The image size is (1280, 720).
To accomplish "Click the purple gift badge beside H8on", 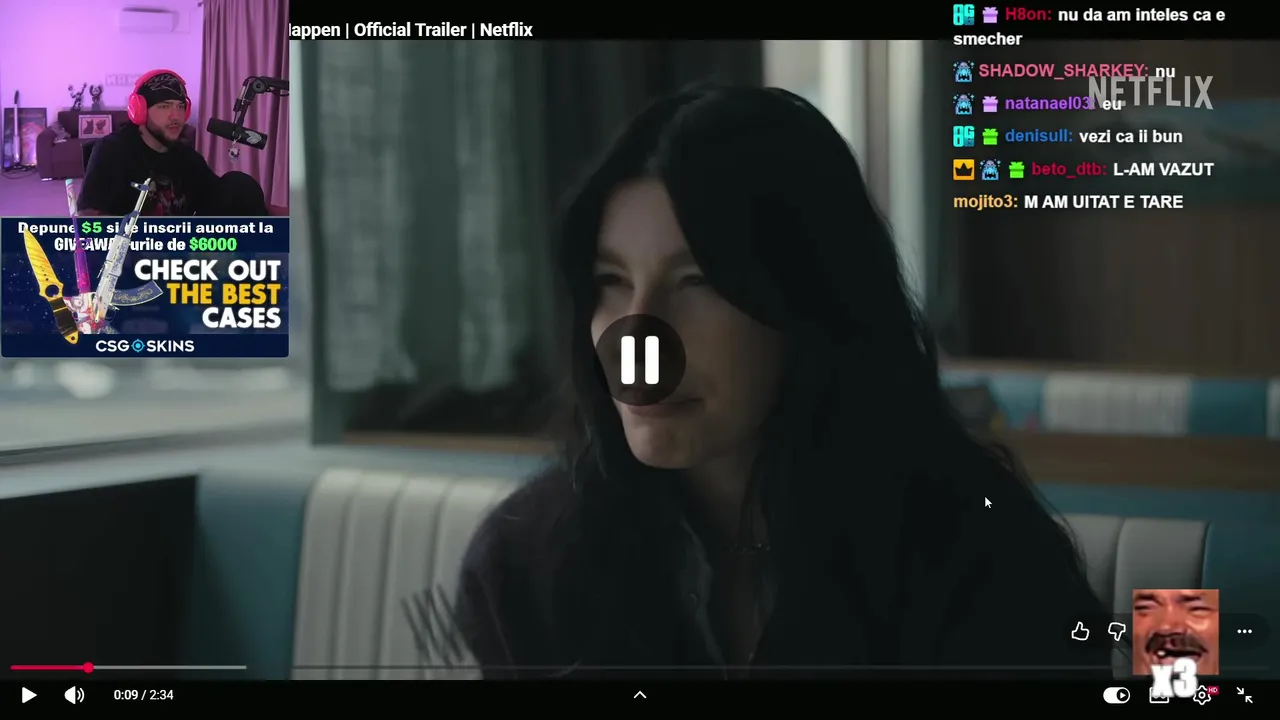I will tap(990, 15).
